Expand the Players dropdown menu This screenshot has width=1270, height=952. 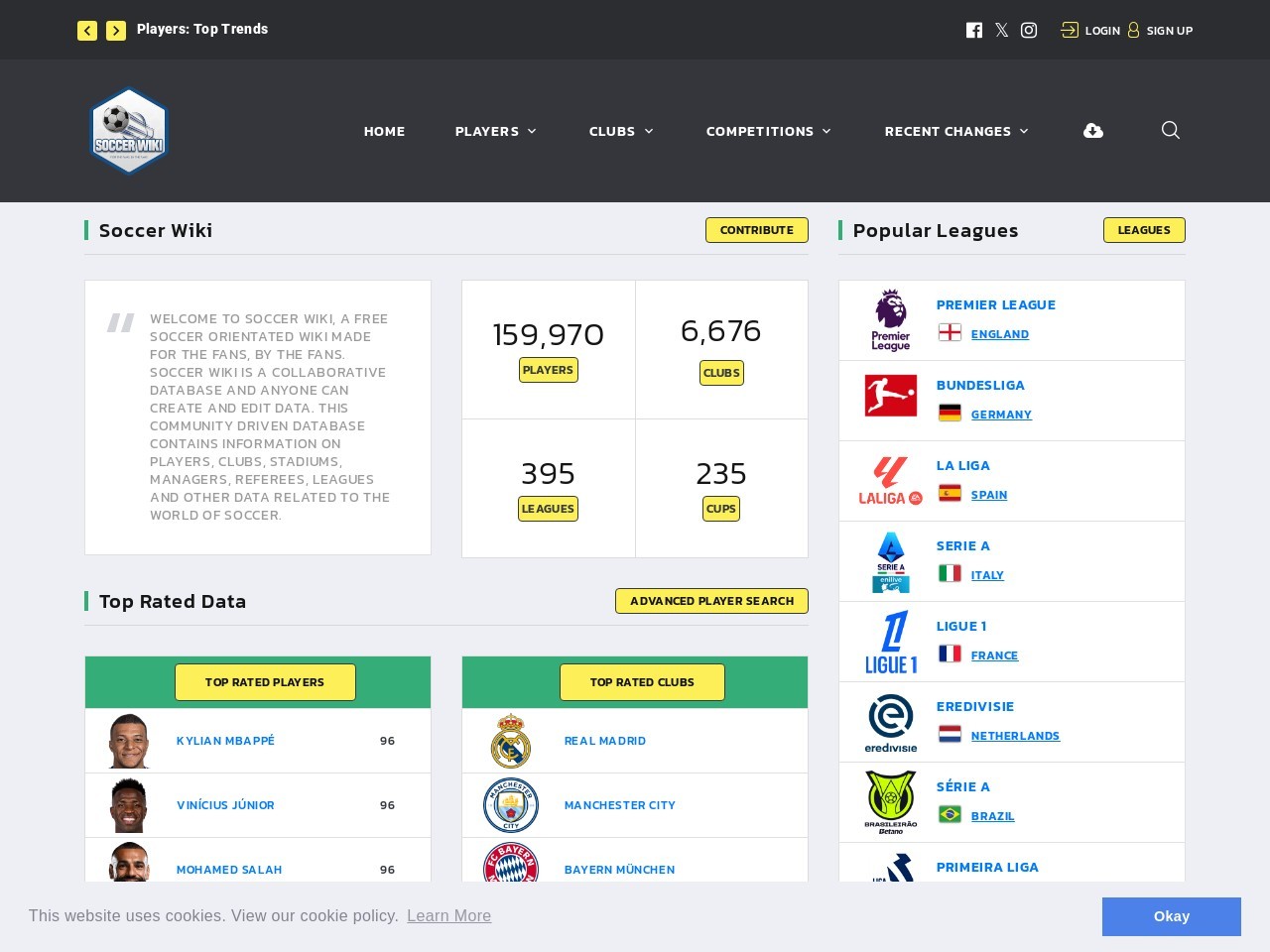pyautogui.click(x=495, y=131)
